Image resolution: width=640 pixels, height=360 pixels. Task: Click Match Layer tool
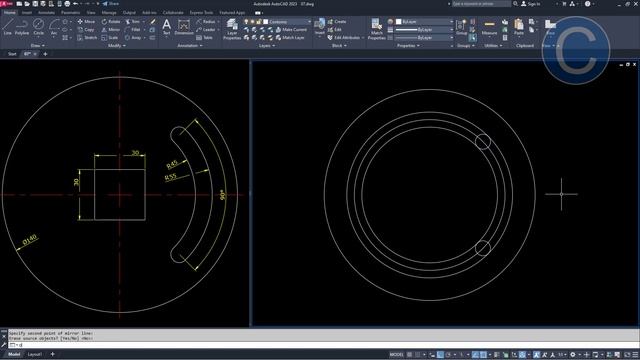(290, 38)
